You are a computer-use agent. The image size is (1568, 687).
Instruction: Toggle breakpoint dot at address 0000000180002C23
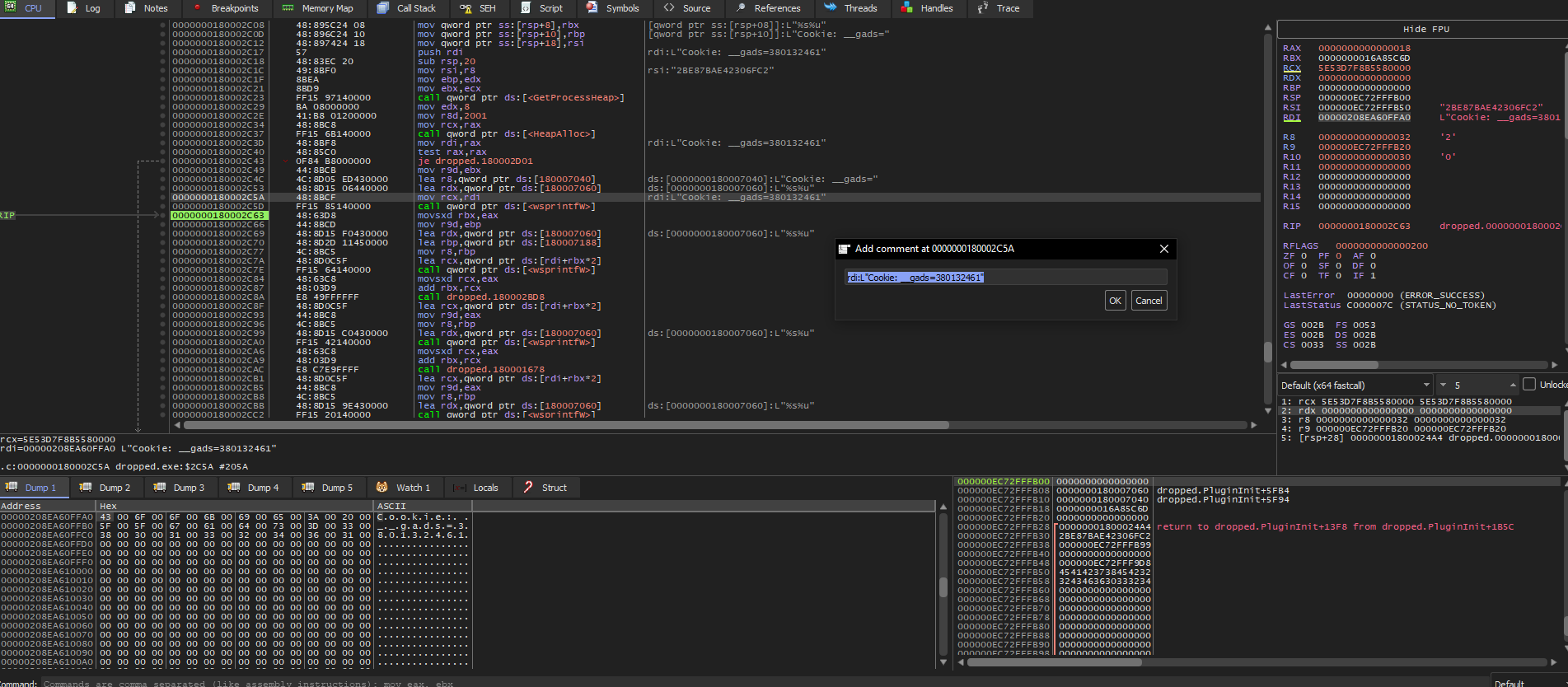point(163,98)
